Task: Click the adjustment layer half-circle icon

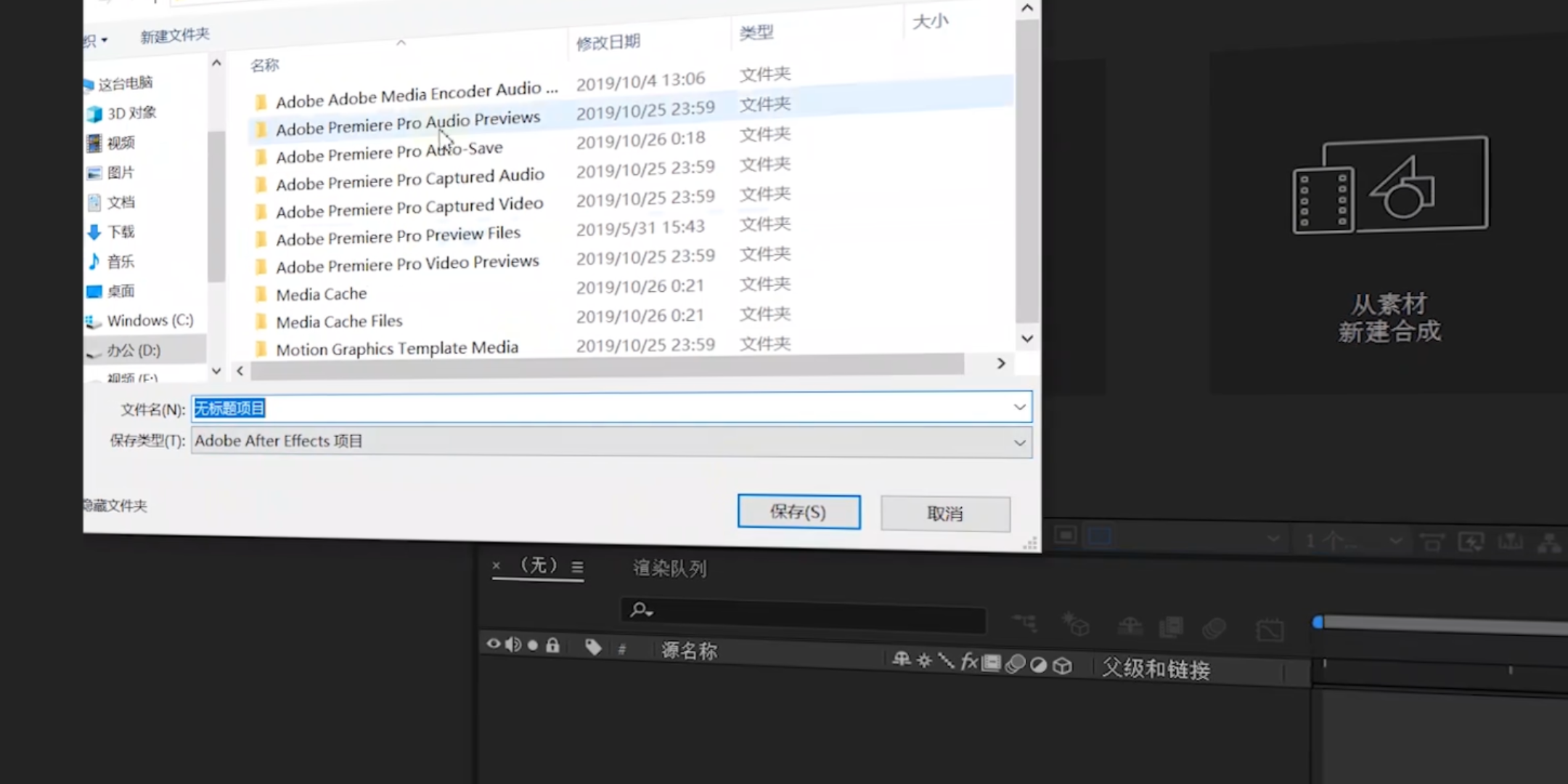Action: click(1039, 665)
